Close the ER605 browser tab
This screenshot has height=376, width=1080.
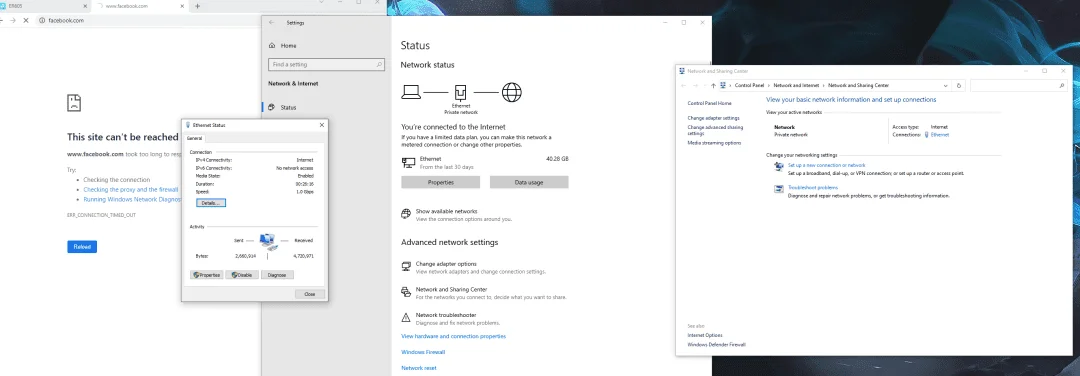[x=85, y=6]
